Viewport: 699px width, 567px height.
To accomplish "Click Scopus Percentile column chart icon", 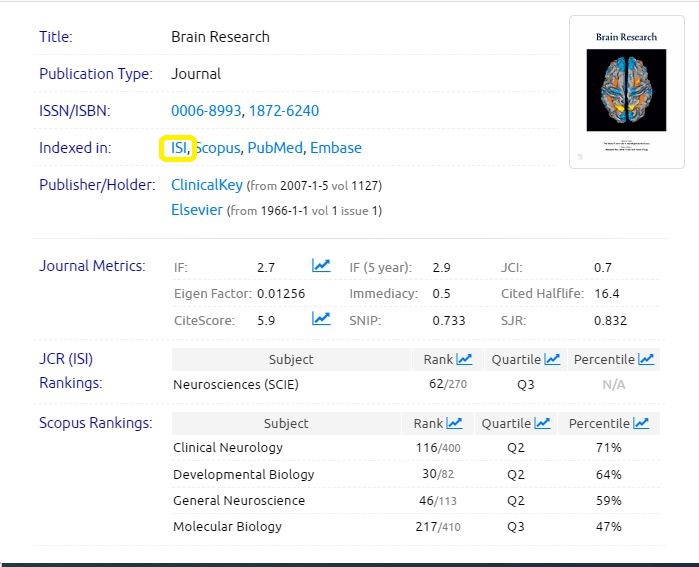I will tap(640, 423).
